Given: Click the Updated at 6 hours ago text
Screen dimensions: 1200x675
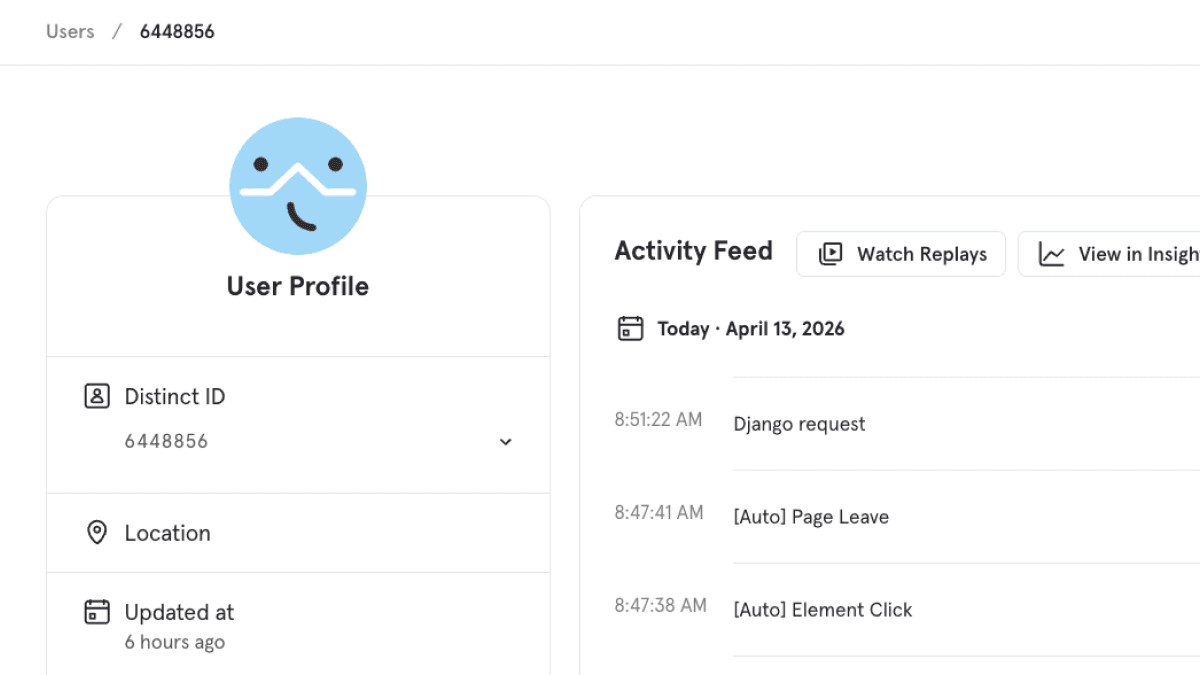Looking at the screenshot, I should tap(175, 642).
